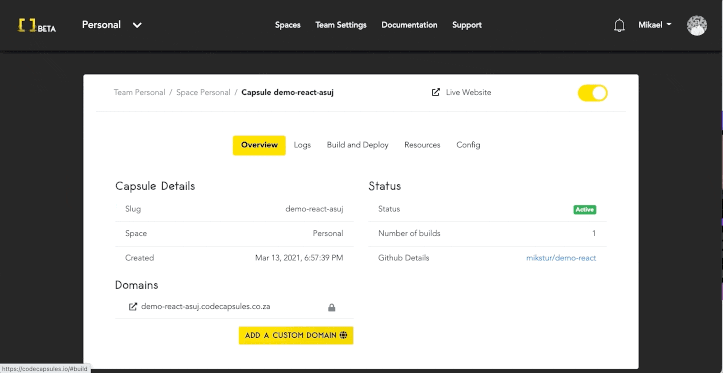The height and width of the screenshot is (373, 723).
Task: Click the green Active status badge
Action: pos(585,210)
